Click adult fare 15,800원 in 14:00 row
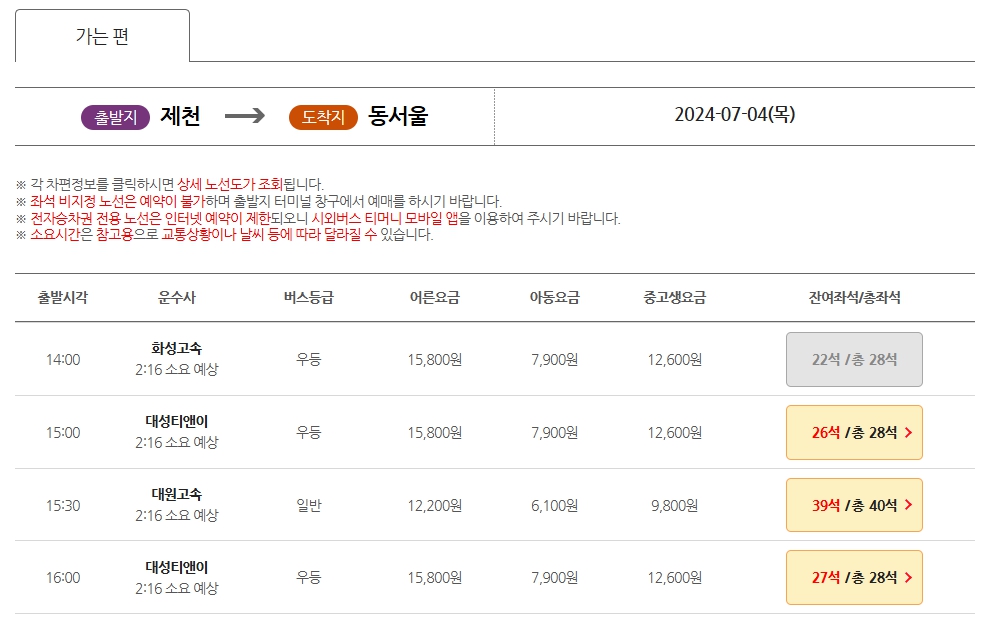Viewport: 989px width, 617px height. coord(435,360)
